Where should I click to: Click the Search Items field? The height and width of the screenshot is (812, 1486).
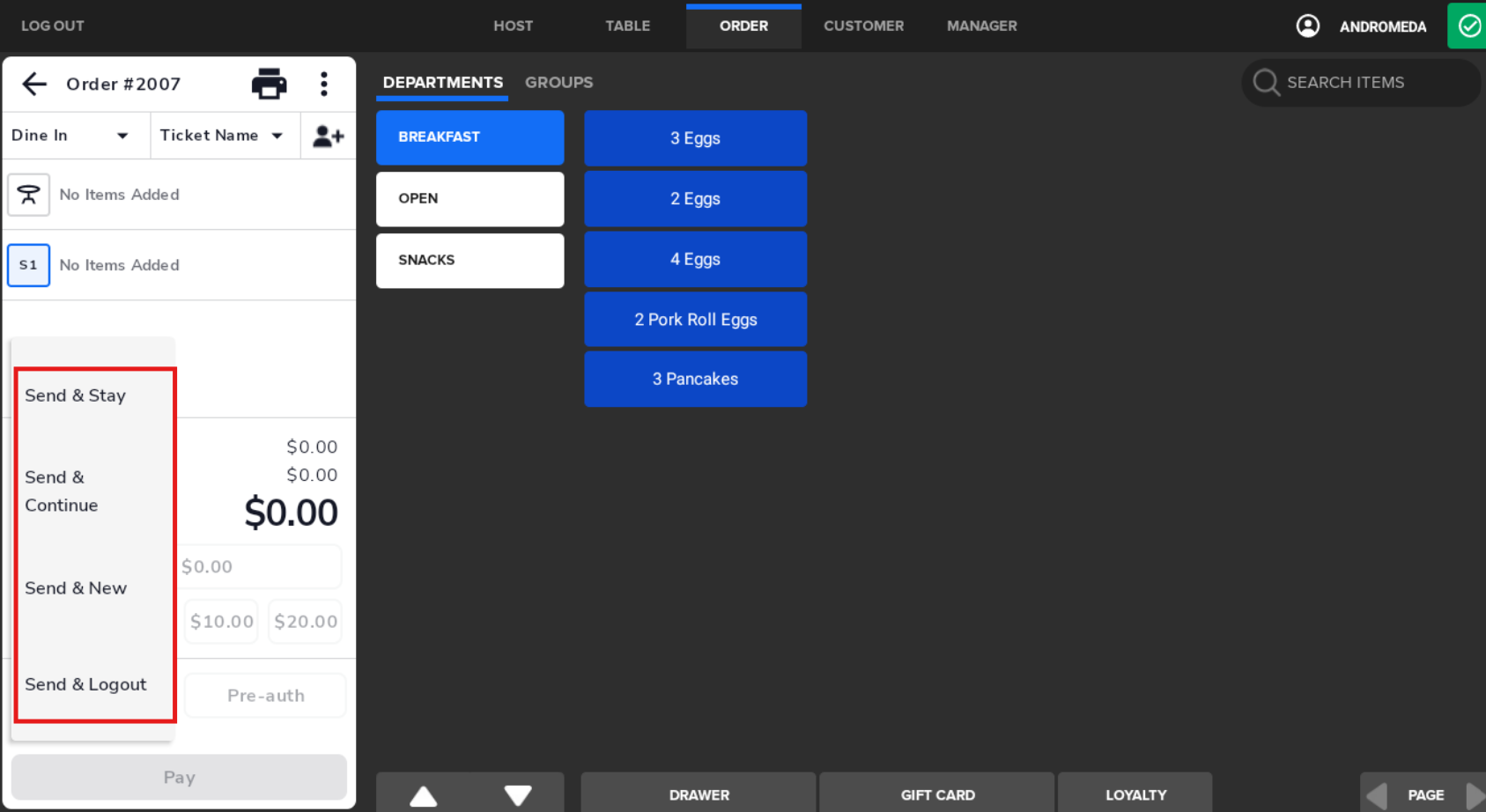(1361, 82)
